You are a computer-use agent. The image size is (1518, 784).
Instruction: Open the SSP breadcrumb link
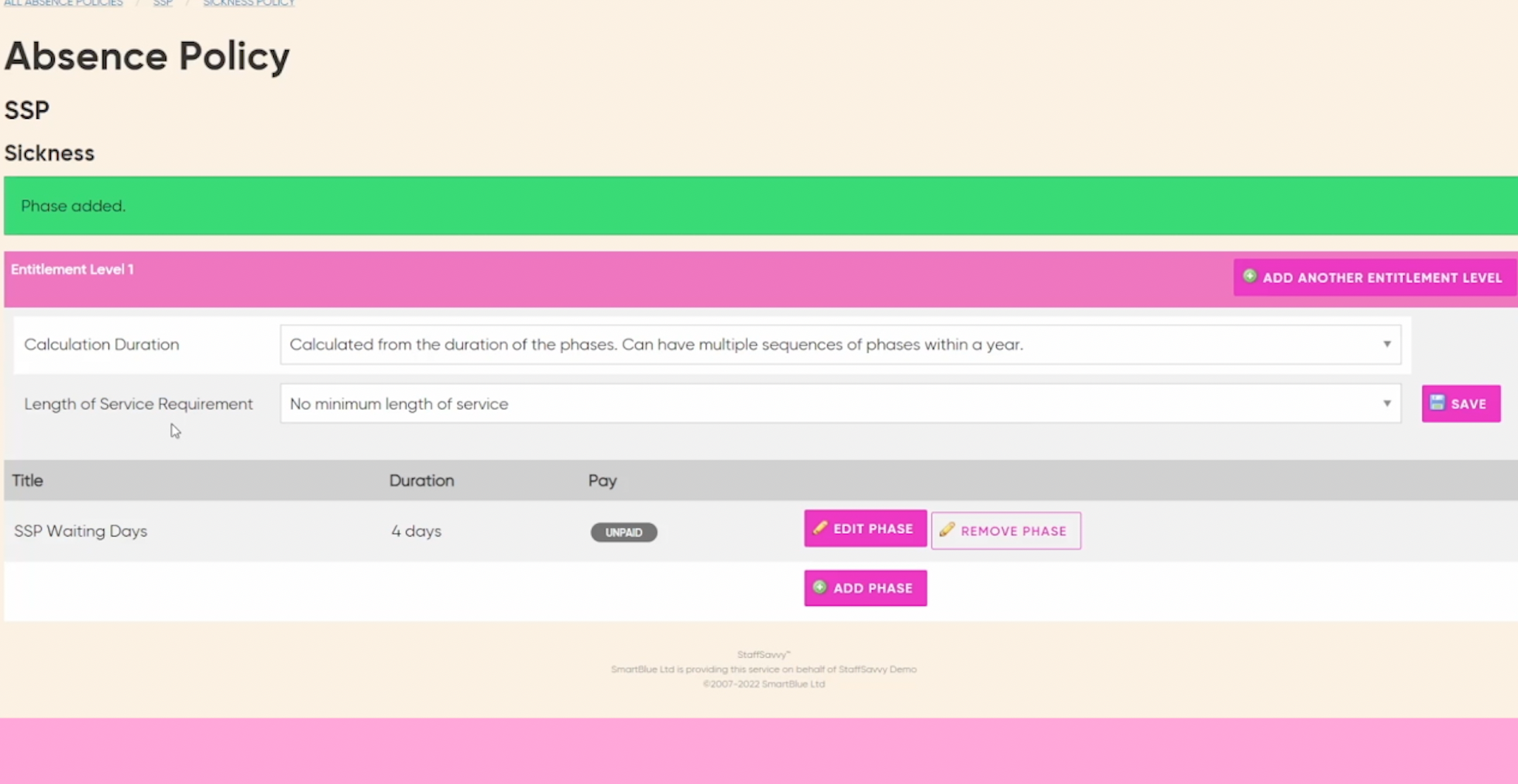163,3
